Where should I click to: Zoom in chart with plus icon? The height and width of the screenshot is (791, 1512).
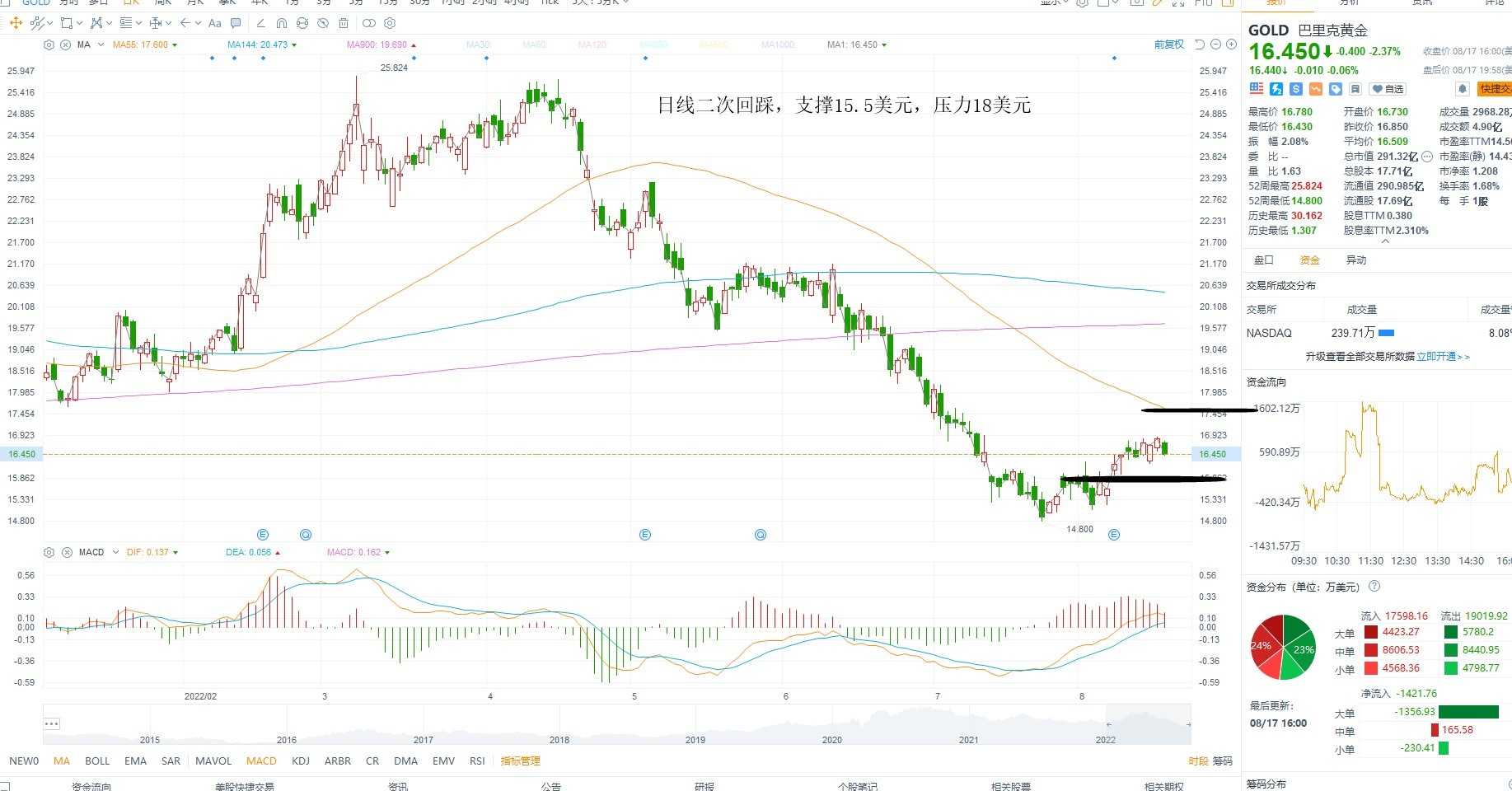(1231, 44)
